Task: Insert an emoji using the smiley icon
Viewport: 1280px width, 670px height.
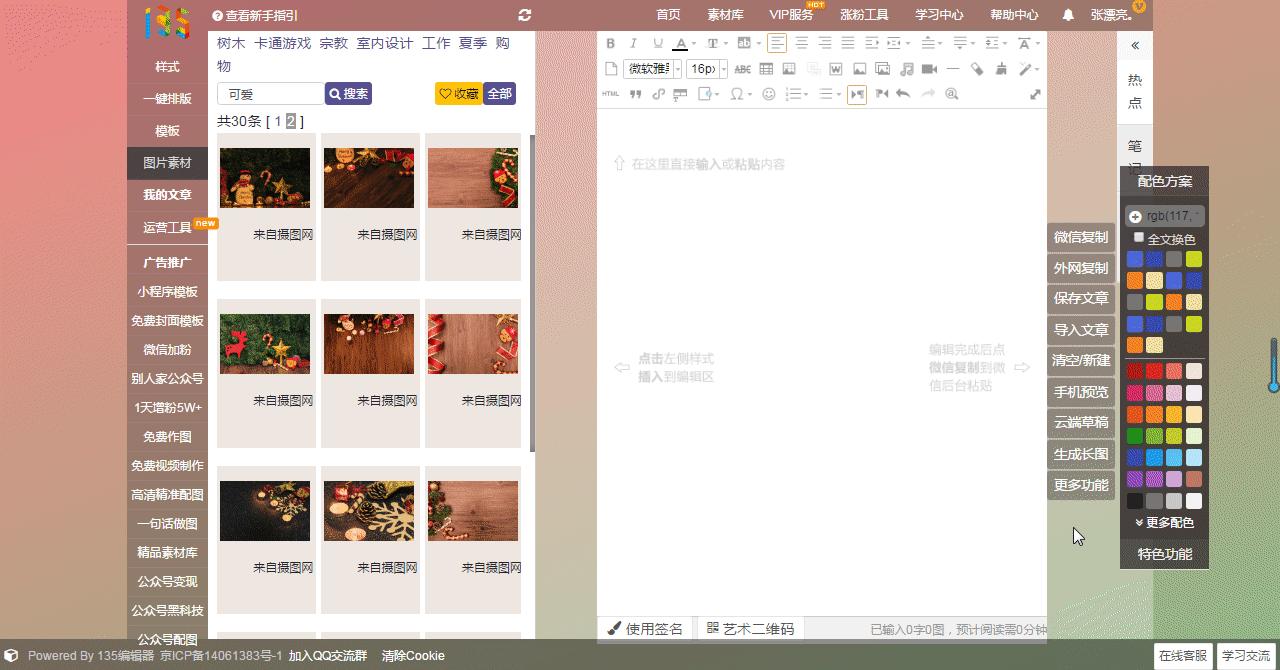Action: click(770, 94)
